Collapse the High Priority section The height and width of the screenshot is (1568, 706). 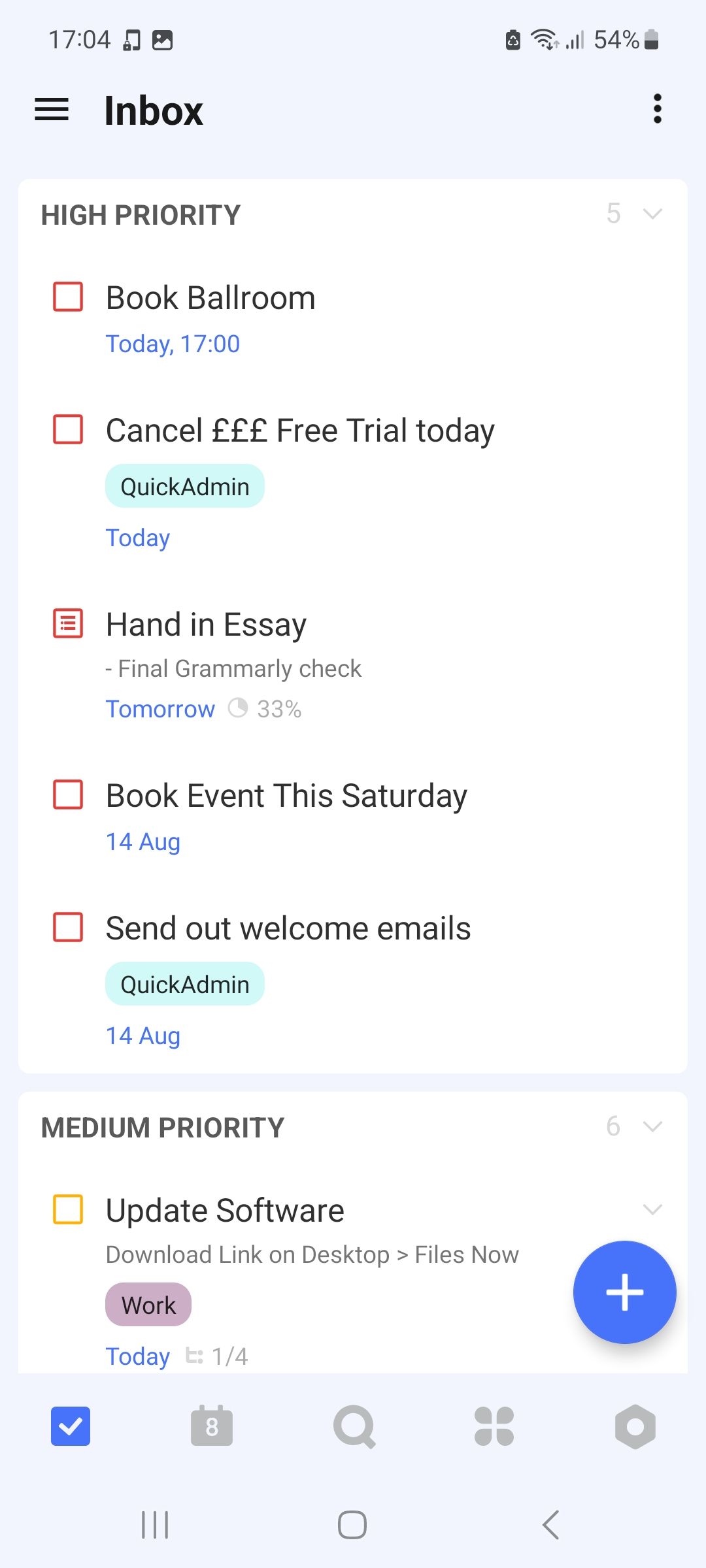pos(652,214)
